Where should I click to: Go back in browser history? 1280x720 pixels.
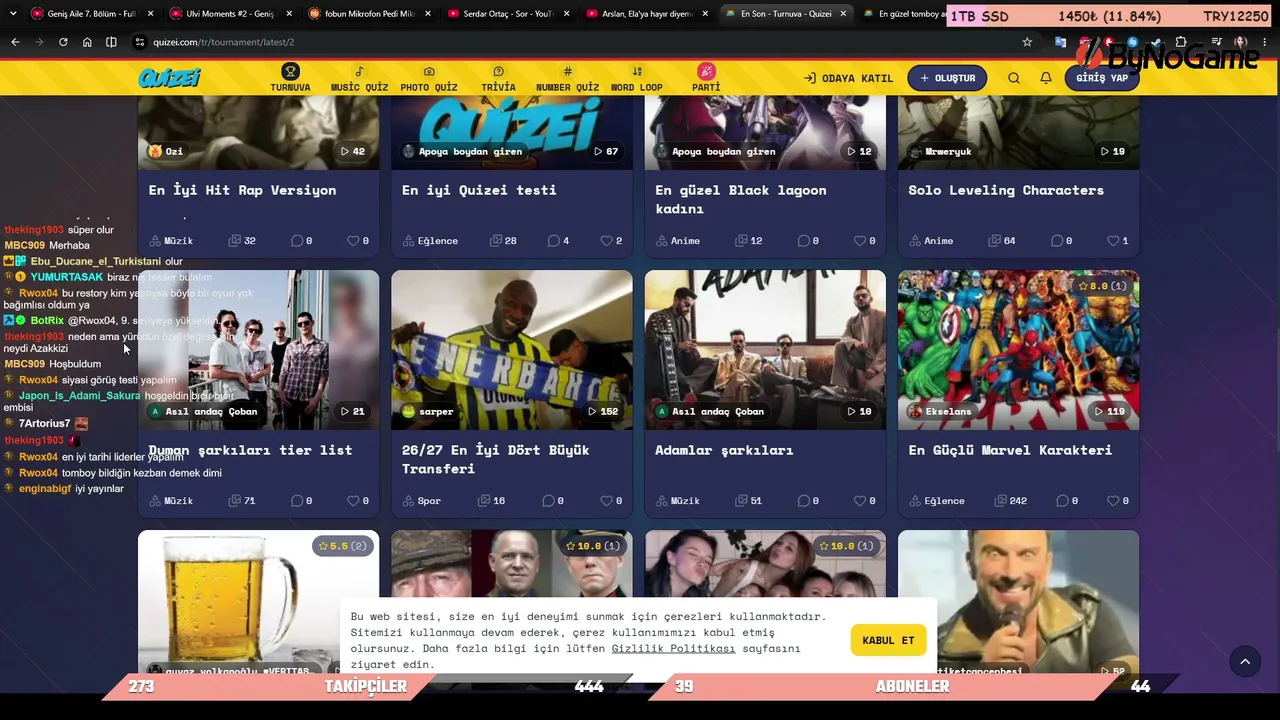pyautogui.click(x=15, y=42)
